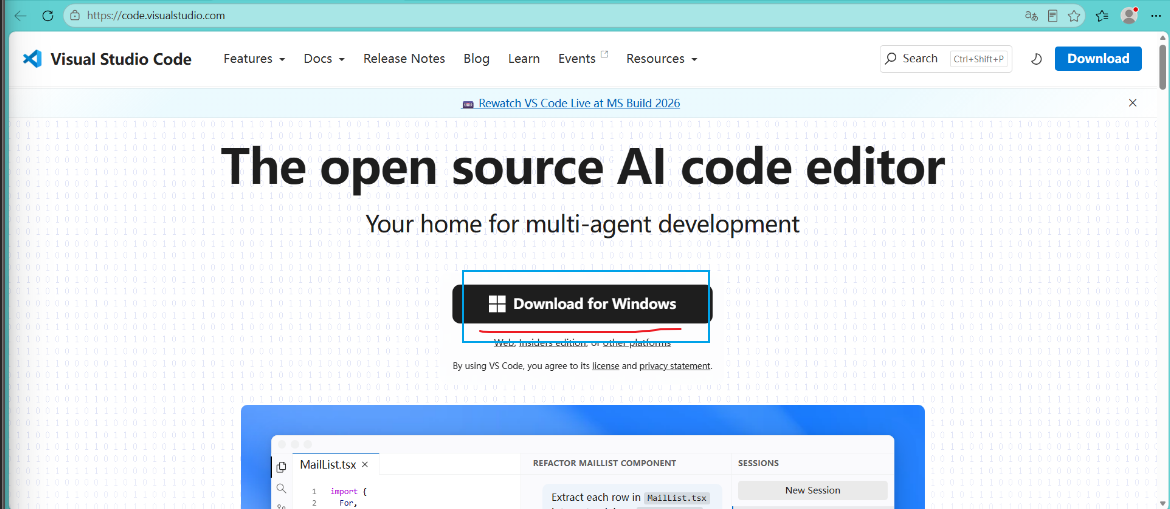Open the Release Notes page
This screenshot has height=509, width=1170.
pos(404,58)
